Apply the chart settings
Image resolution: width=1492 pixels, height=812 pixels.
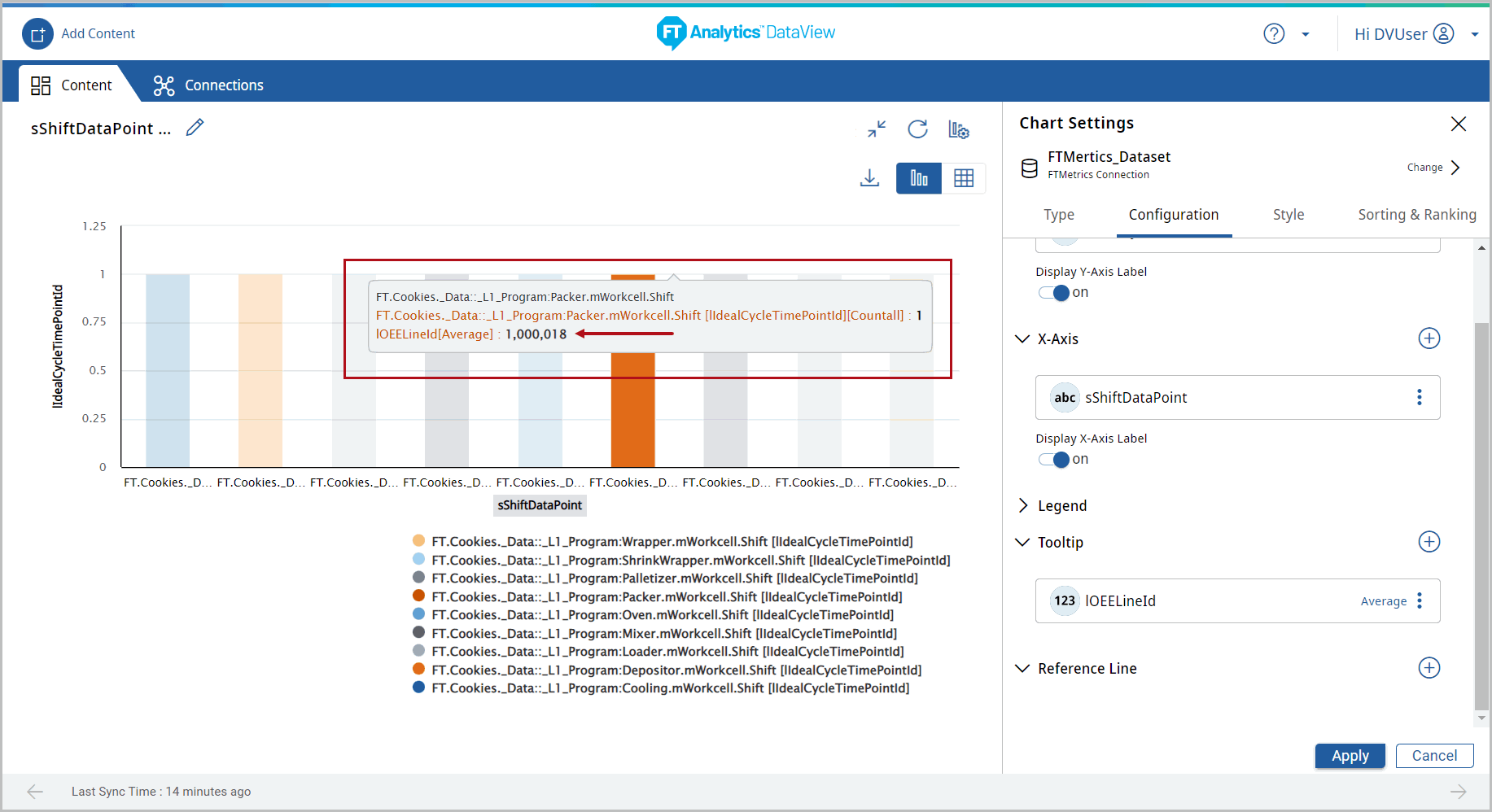click(1350, 756)
